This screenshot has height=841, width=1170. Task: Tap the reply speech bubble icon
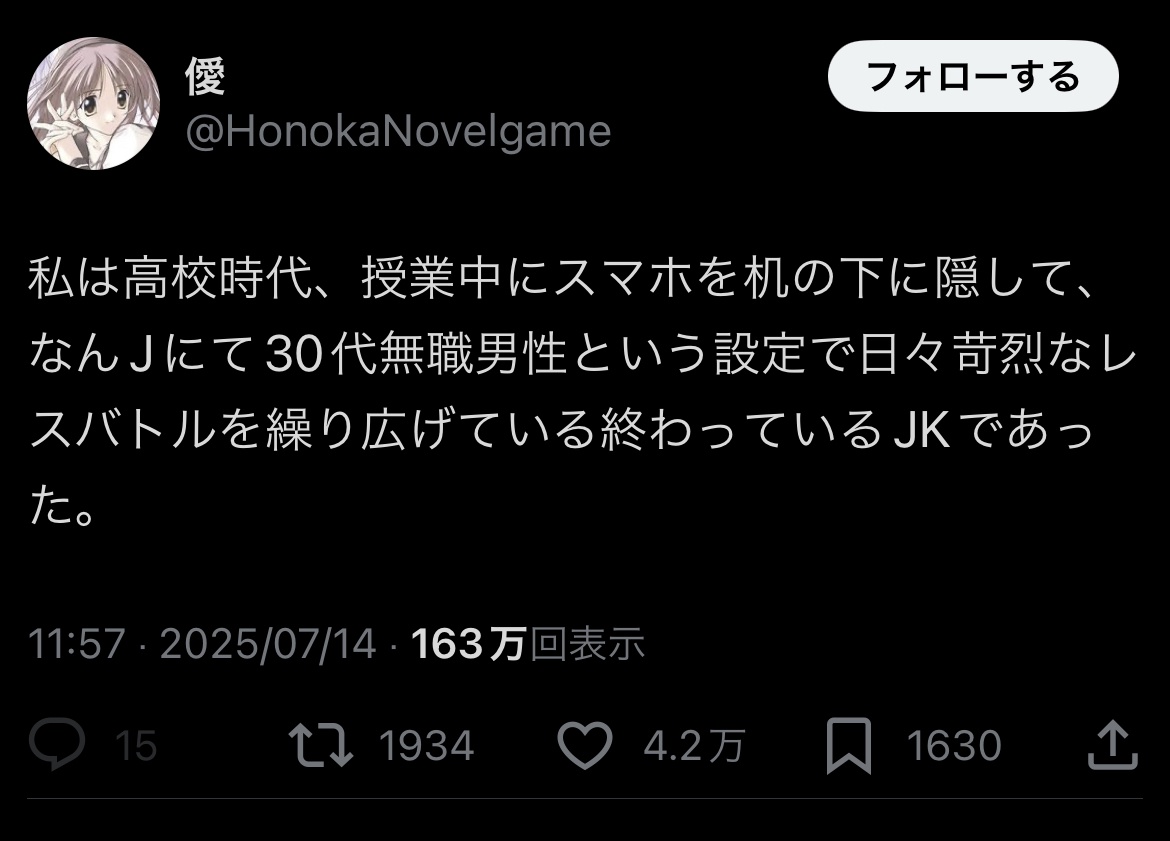(x=57, y=744)
